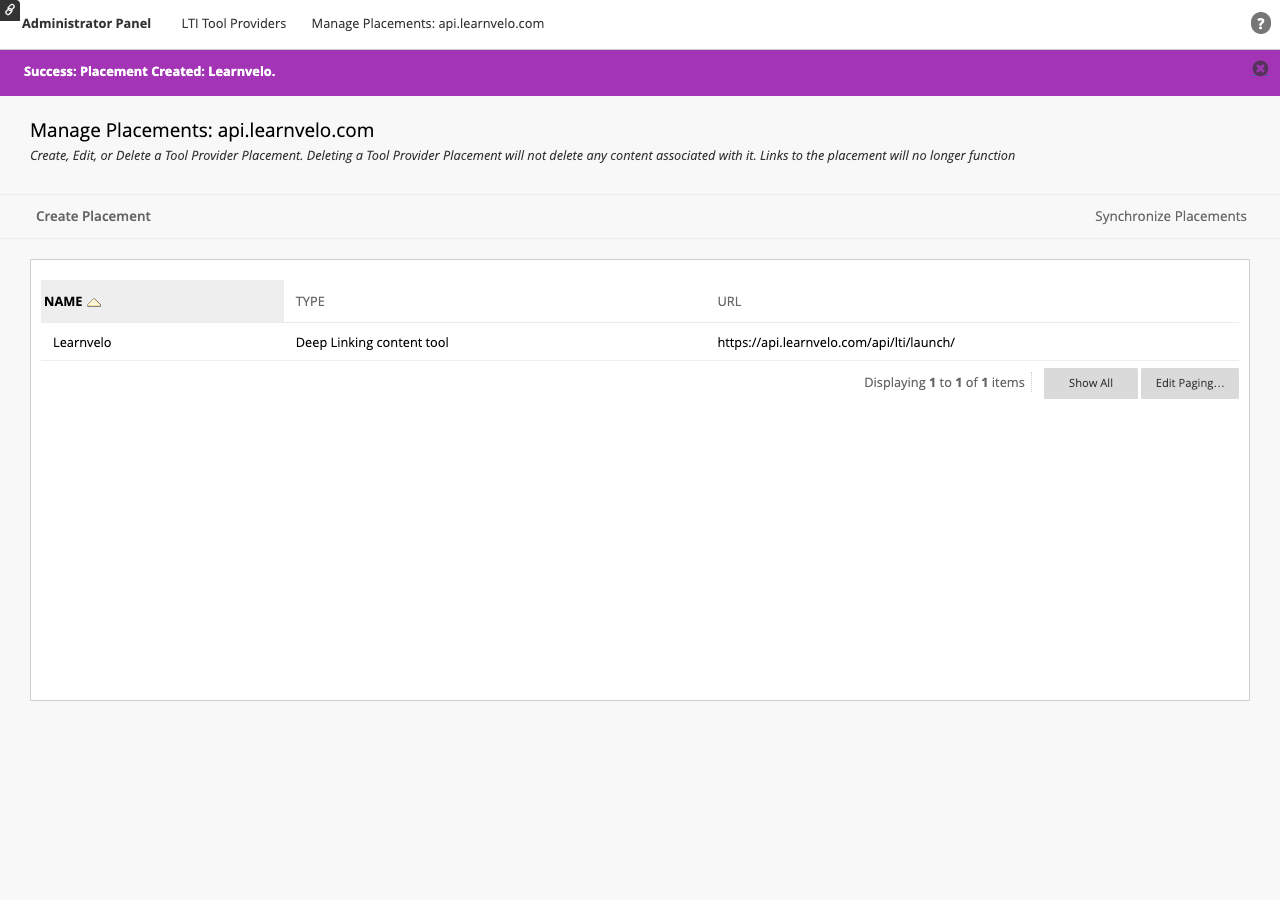Click the Deep Linking content tool cell
The width and height of the screenshot is (1280, 900).
[x=372, y=342]
